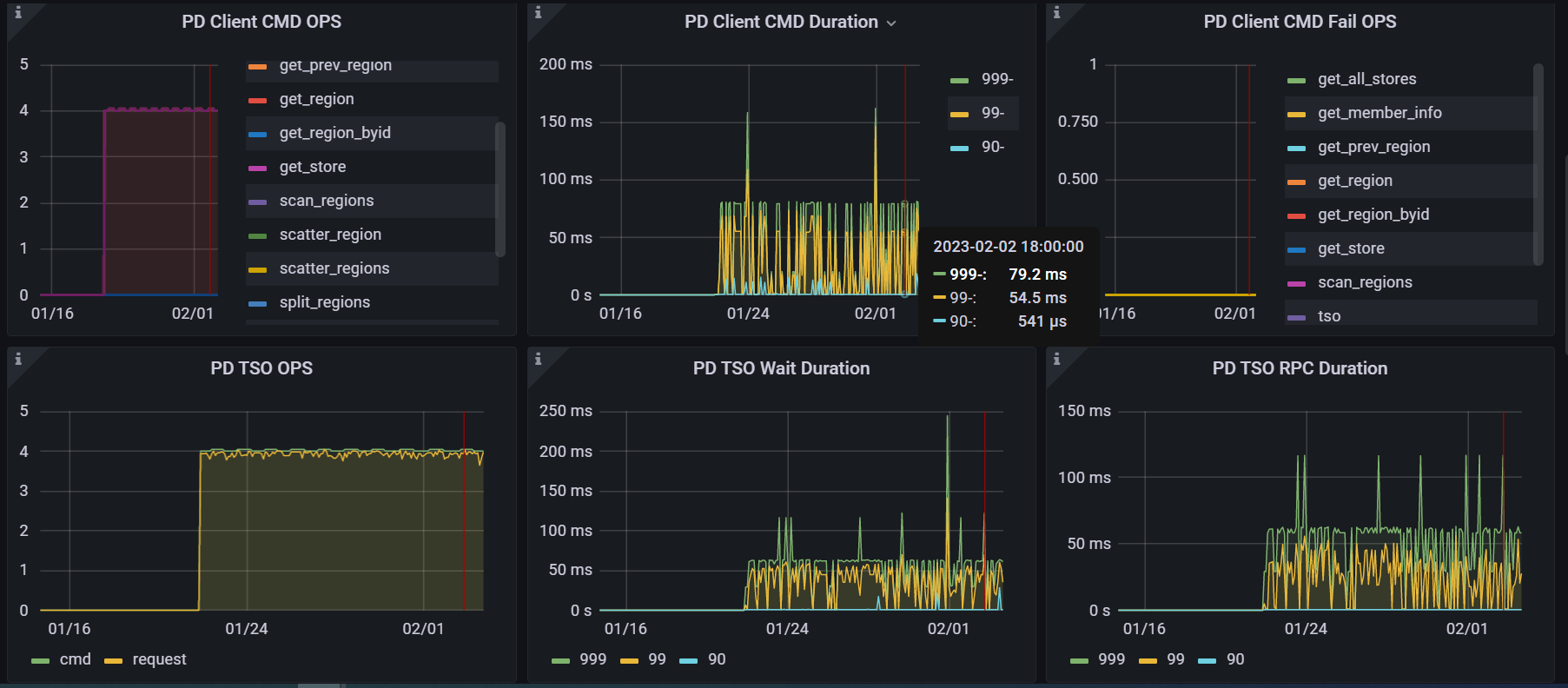
Task: Click info icon on PD TSO RPC Duration panel
Action: coord(1056,359)
